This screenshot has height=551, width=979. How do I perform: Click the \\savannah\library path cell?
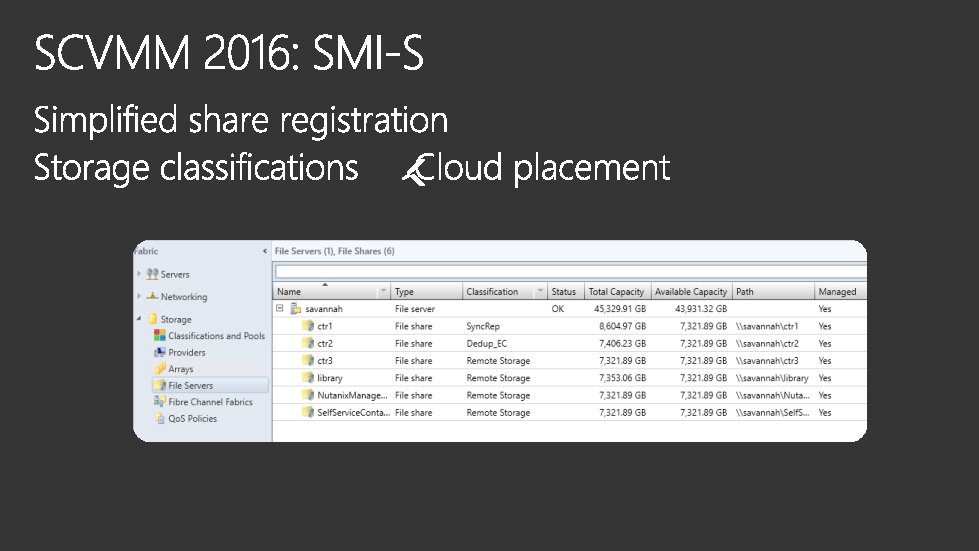click(772, 378)
